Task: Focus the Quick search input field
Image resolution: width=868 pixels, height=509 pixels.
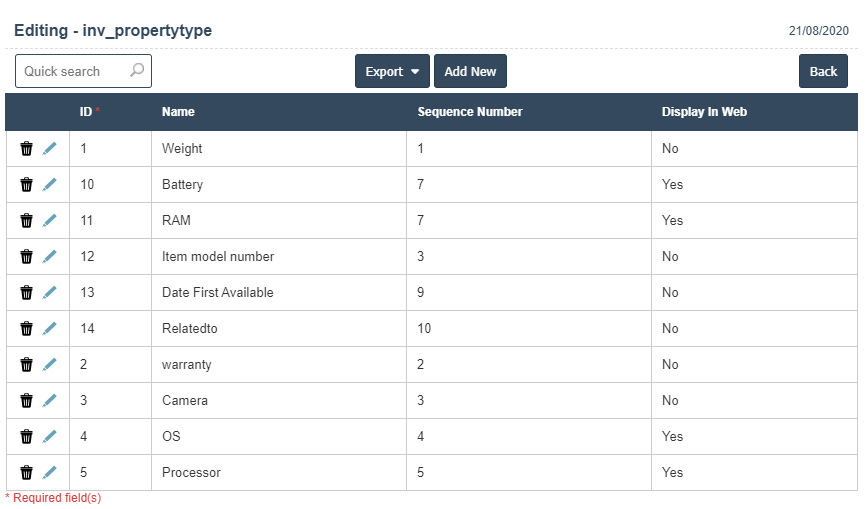Action: (70, 72)
